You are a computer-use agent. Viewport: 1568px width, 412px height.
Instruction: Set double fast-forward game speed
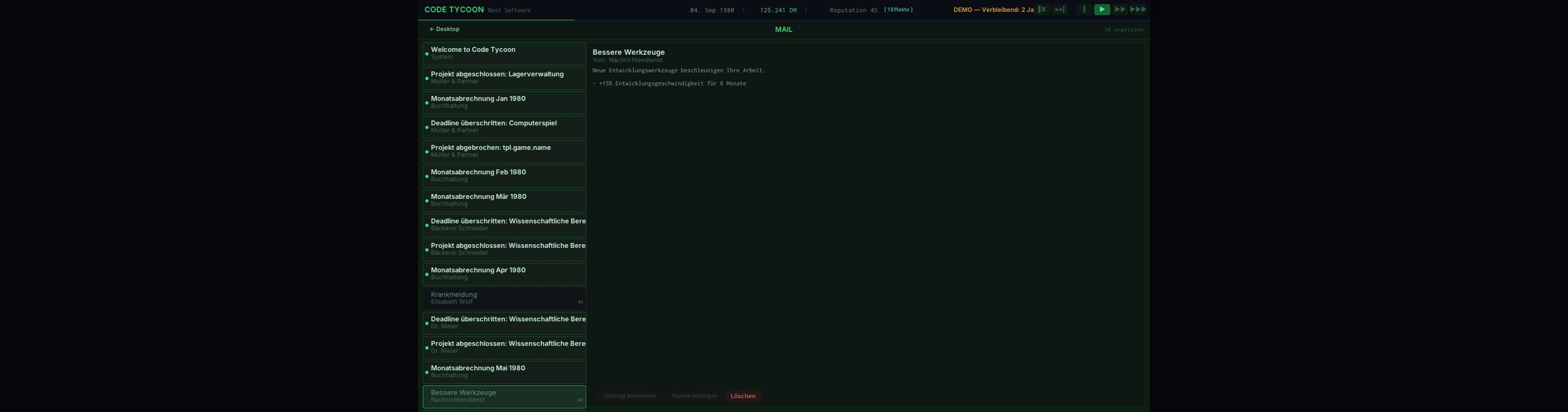pyautogui.click(x=1119, y=10)
